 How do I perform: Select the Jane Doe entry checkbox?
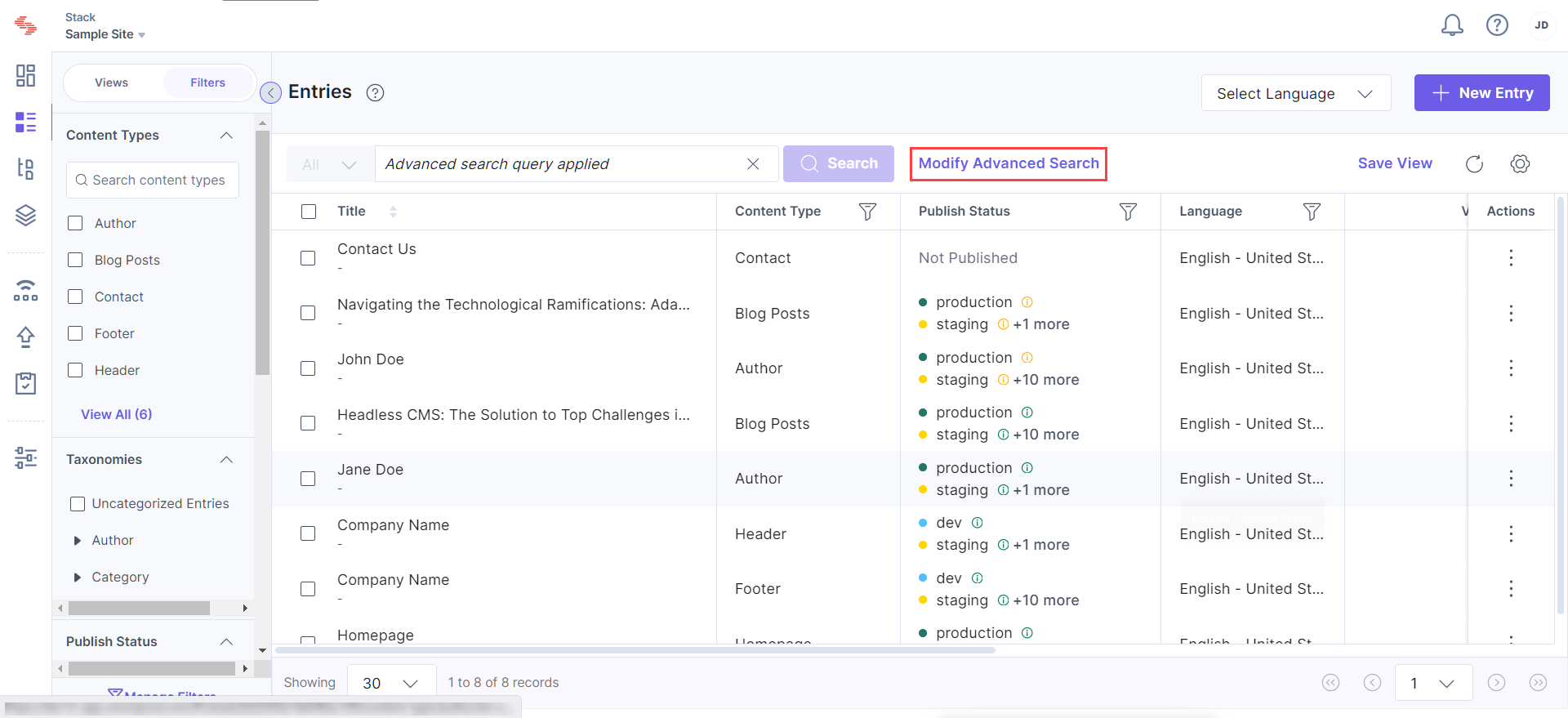point(308,479)
